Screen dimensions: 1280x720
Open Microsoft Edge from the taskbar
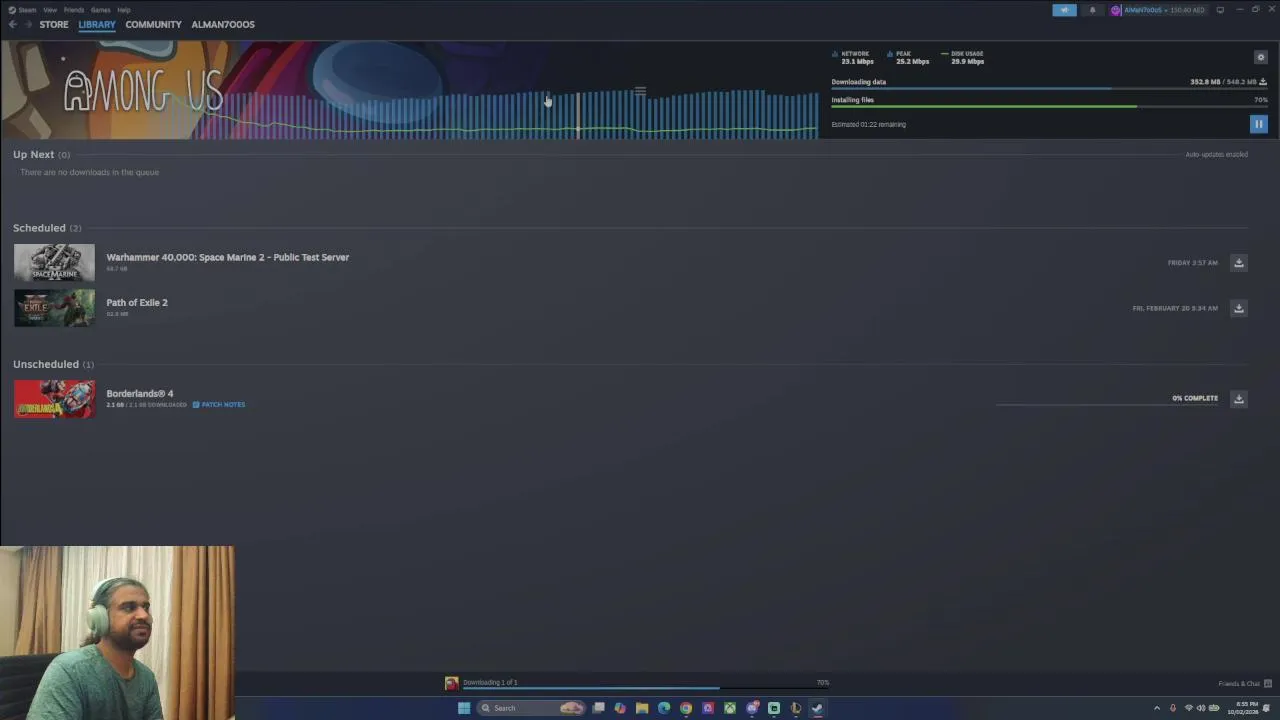664,708
